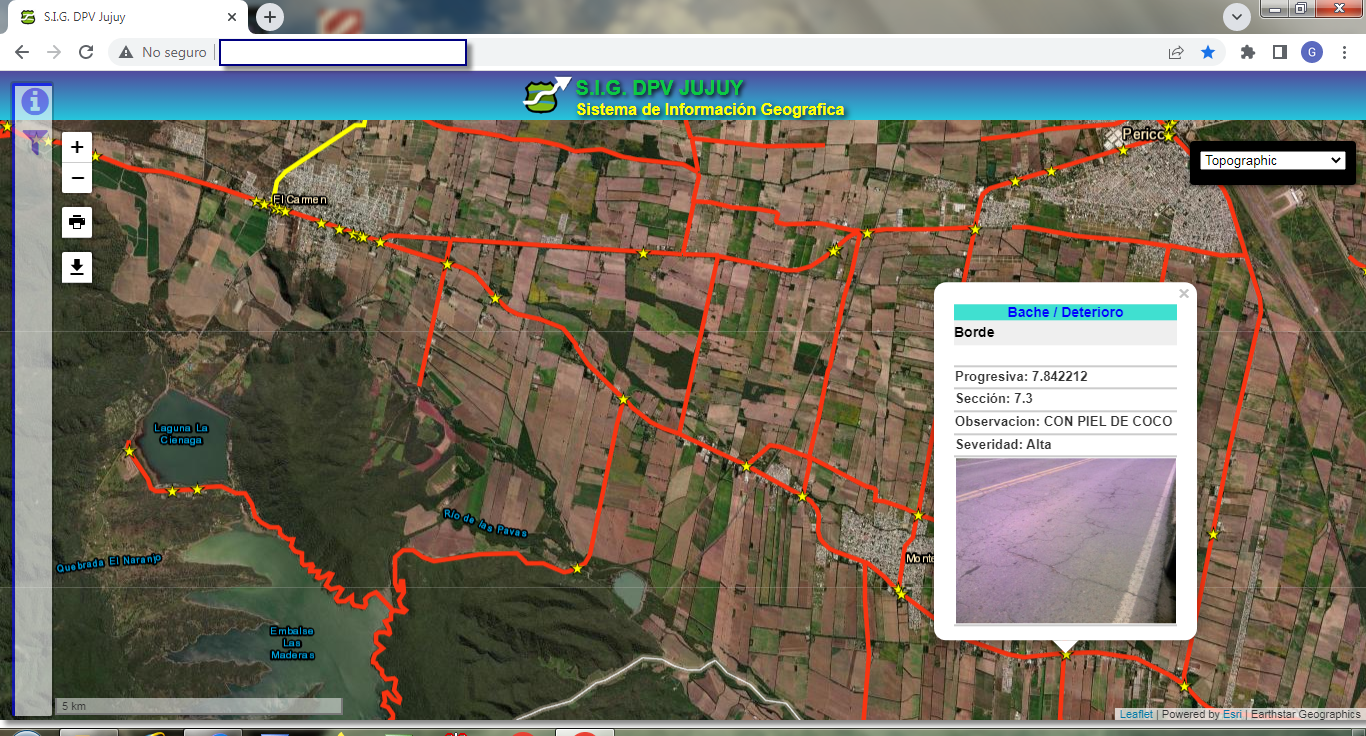The image size is (1366, 736).
Task: Close the Bache / Deterioro popup
Action: pyautogui.click(x=1184, y=294)
